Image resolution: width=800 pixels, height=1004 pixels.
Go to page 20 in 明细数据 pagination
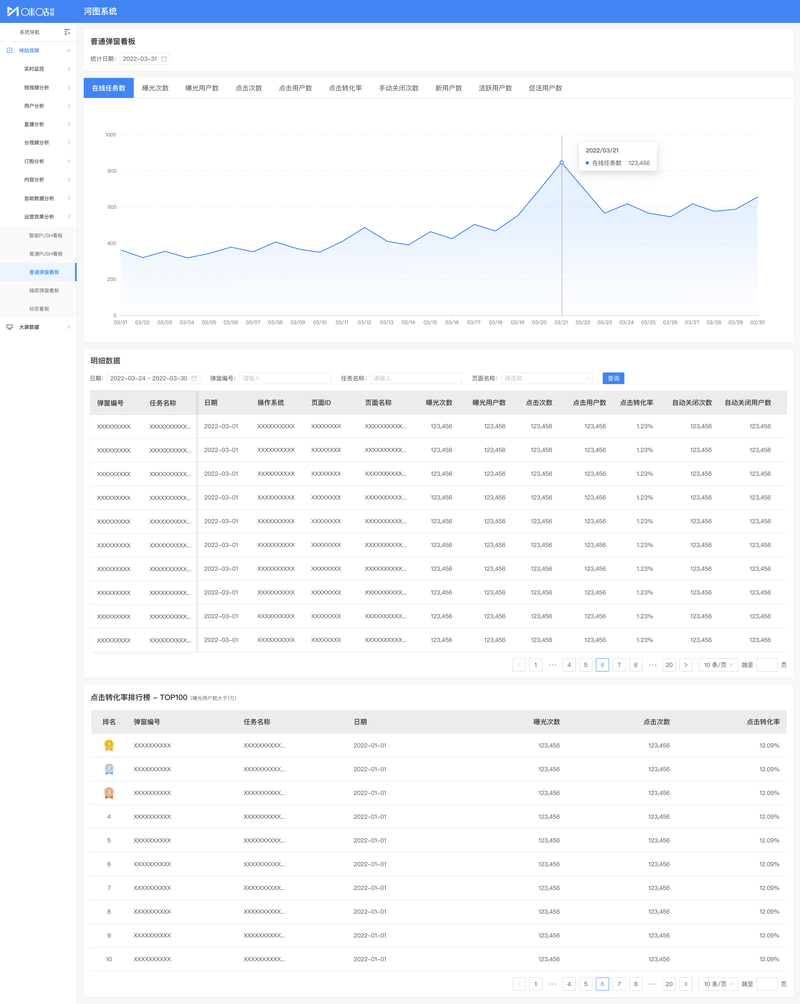[x=669, y=665]
